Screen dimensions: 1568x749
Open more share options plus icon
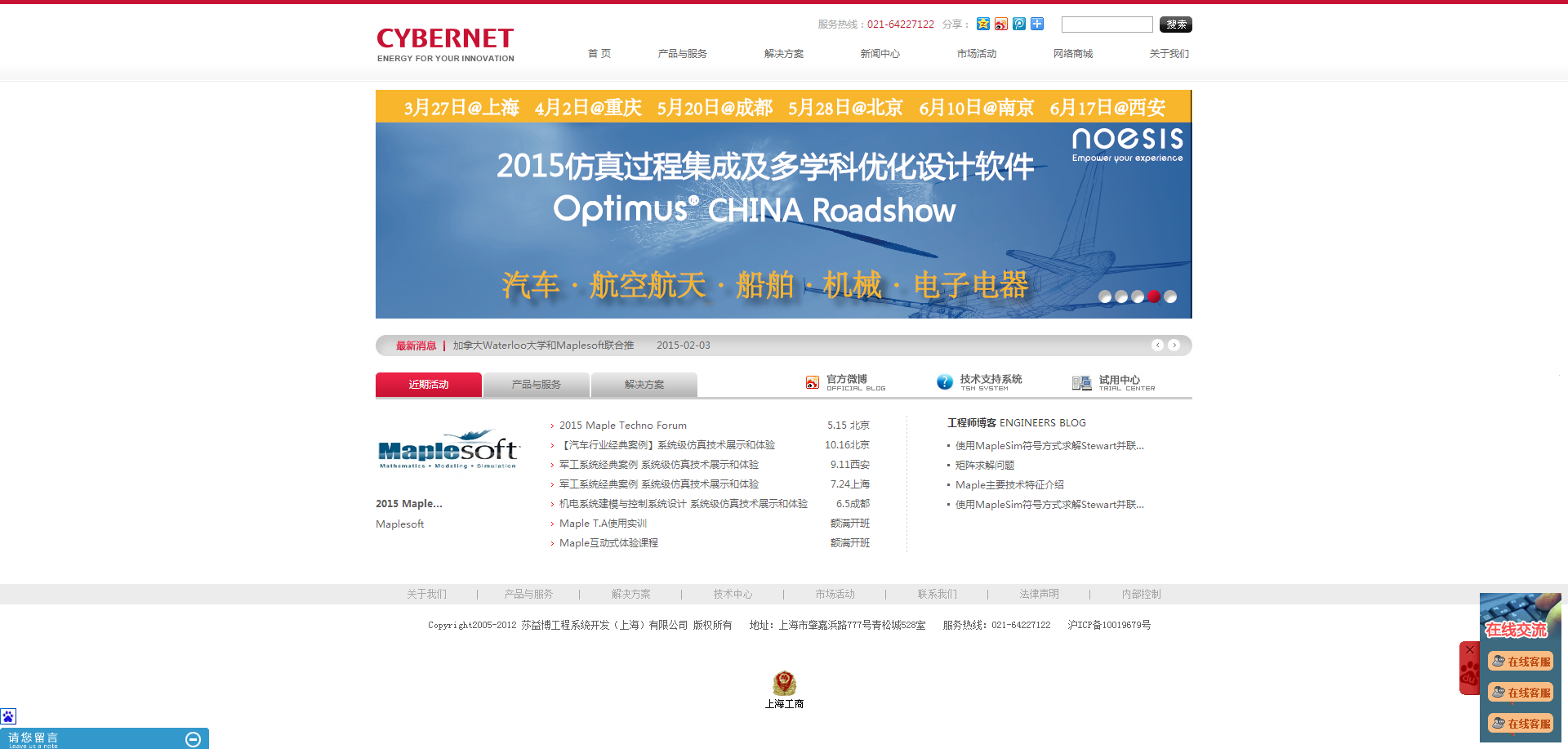tap(1037, 24)
